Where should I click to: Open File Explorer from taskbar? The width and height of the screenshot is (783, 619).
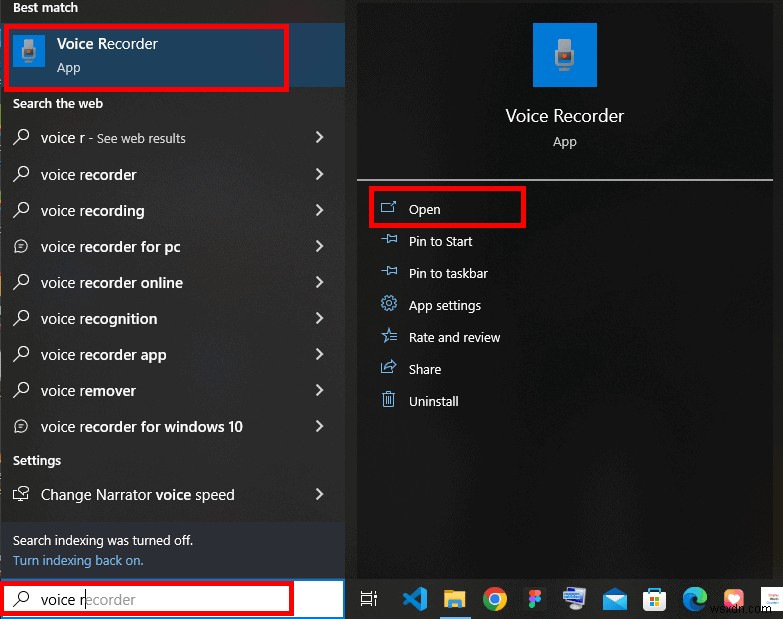click(454, 599)
